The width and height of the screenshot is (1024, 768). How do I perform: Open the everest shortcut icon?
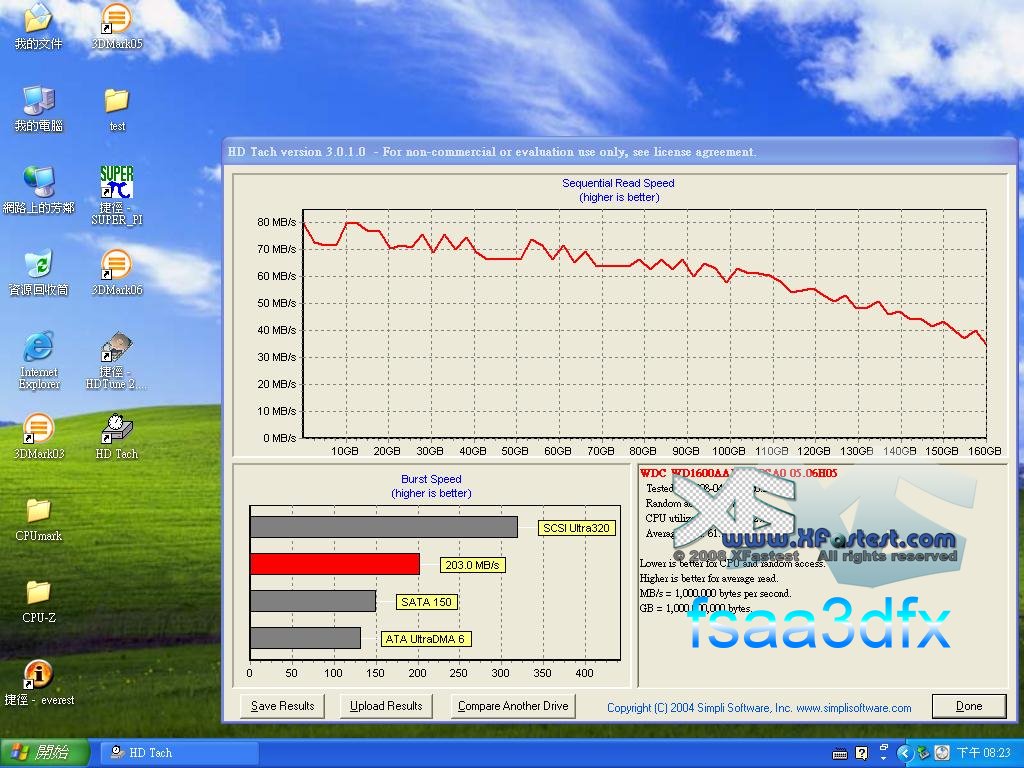tap(38, 676)
